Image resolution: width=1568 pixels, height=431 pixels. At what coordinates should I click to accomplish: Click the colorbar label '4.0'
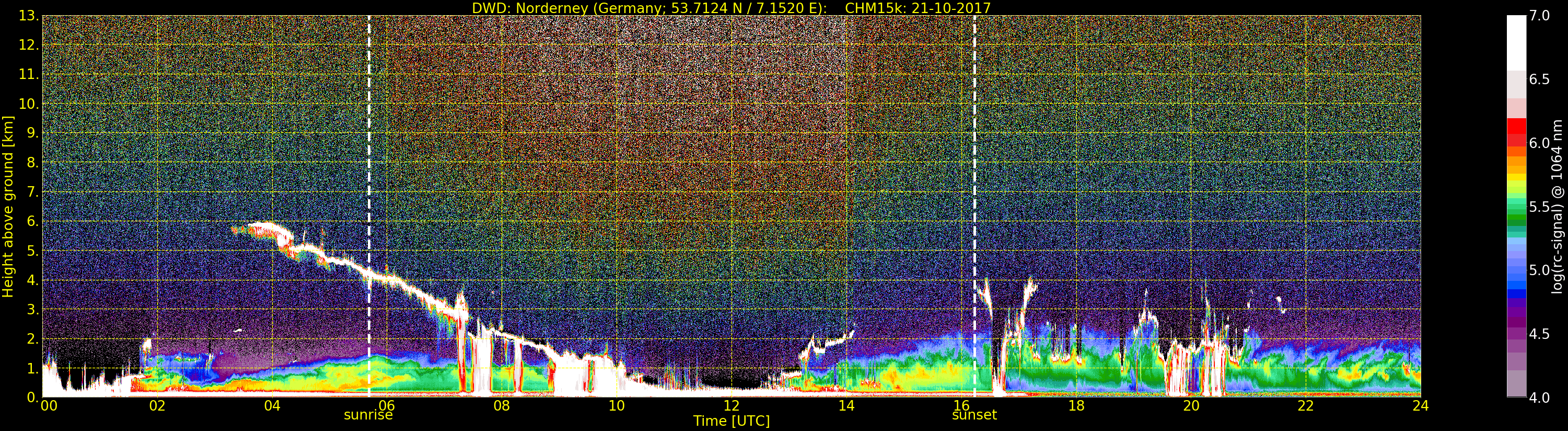[1539, 398]
